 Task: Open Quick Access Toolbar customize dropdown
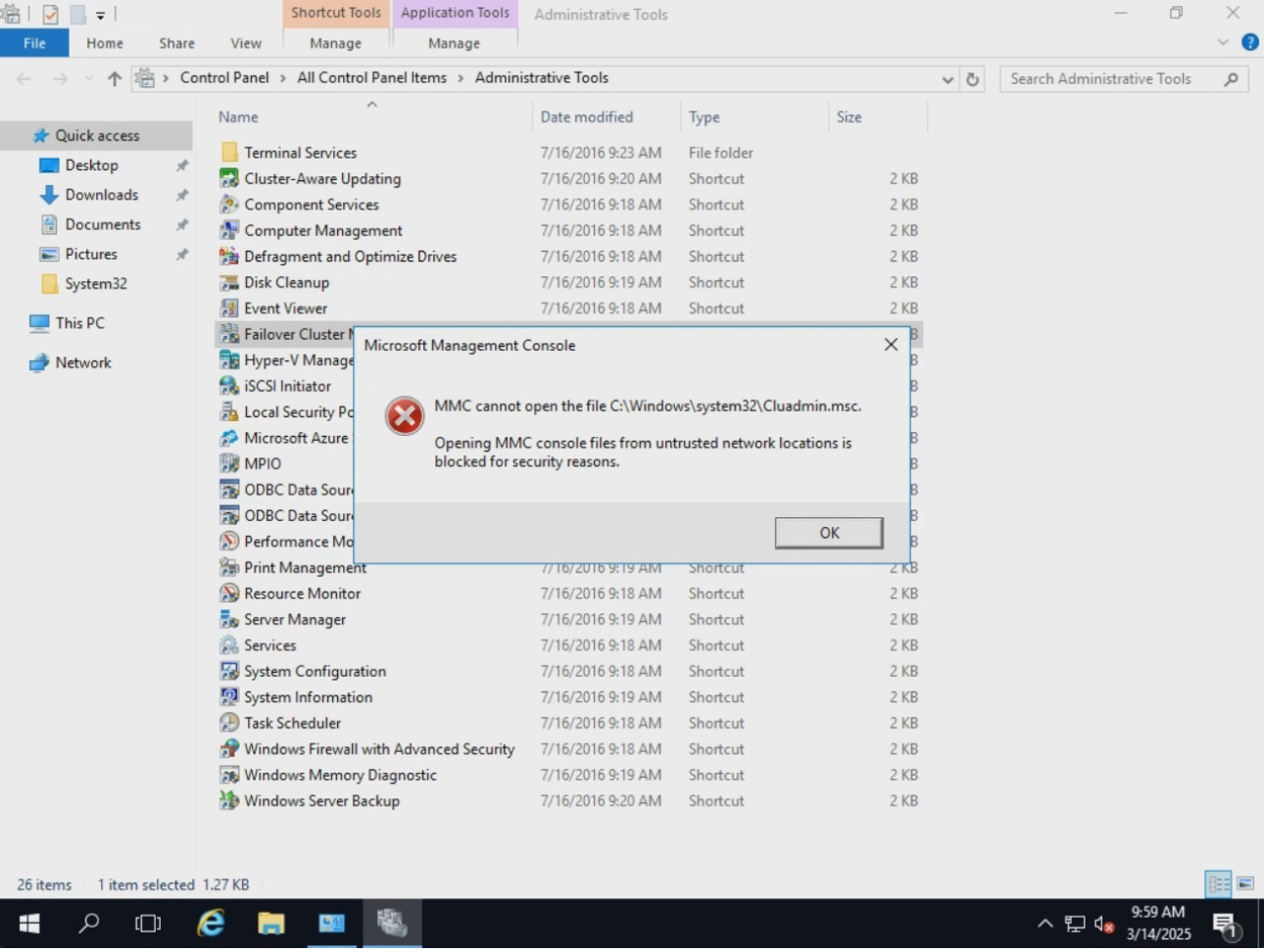[101, 15]
